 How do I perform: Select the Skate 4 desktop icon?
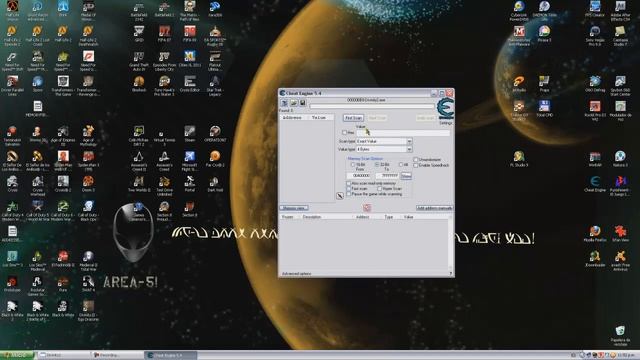point(88,284)
